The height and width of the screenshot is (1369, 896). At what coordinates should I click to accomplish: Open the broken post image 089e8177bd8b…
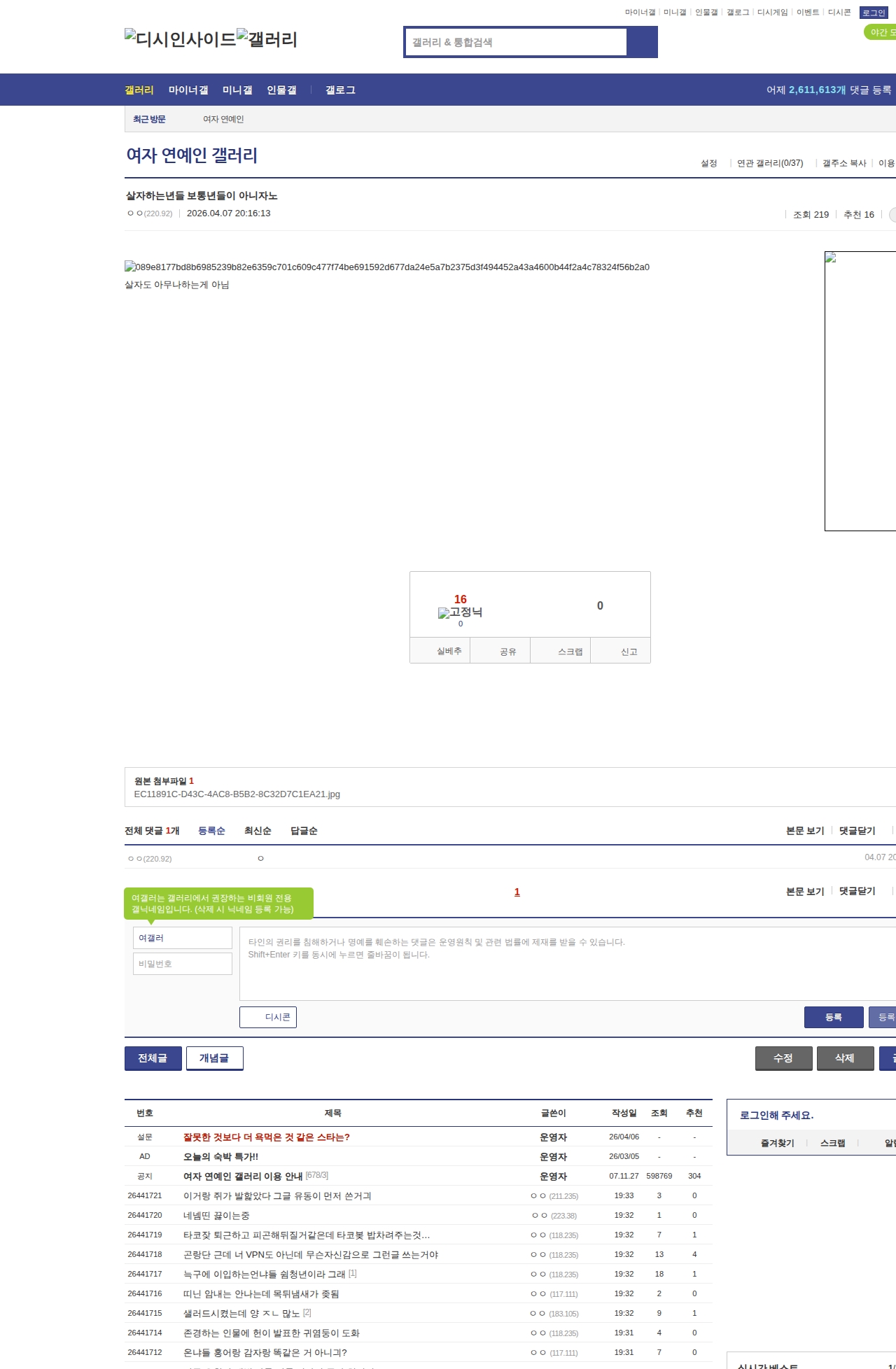point(387,267)
